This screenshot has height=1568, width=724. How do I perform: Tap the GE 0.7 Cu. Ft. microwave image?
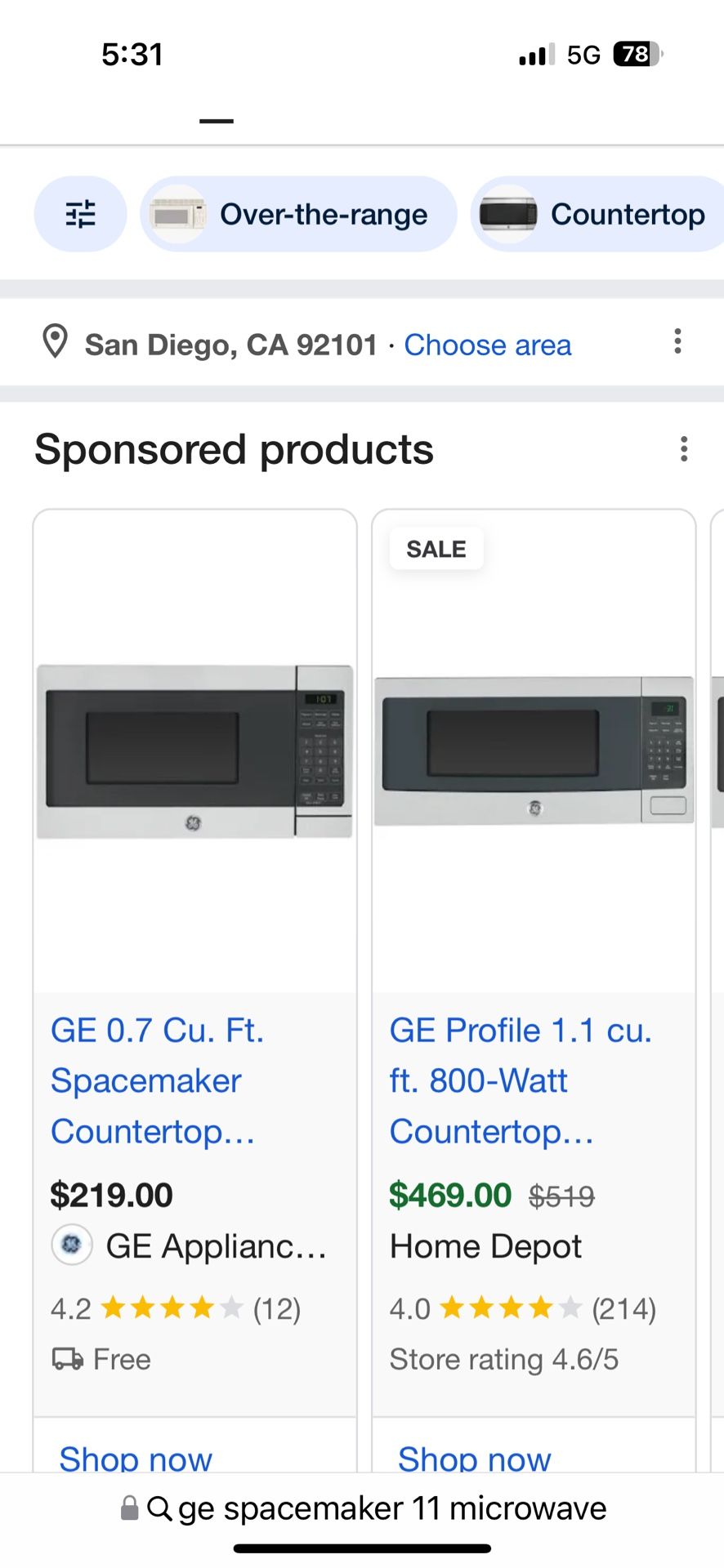point(194,751)
